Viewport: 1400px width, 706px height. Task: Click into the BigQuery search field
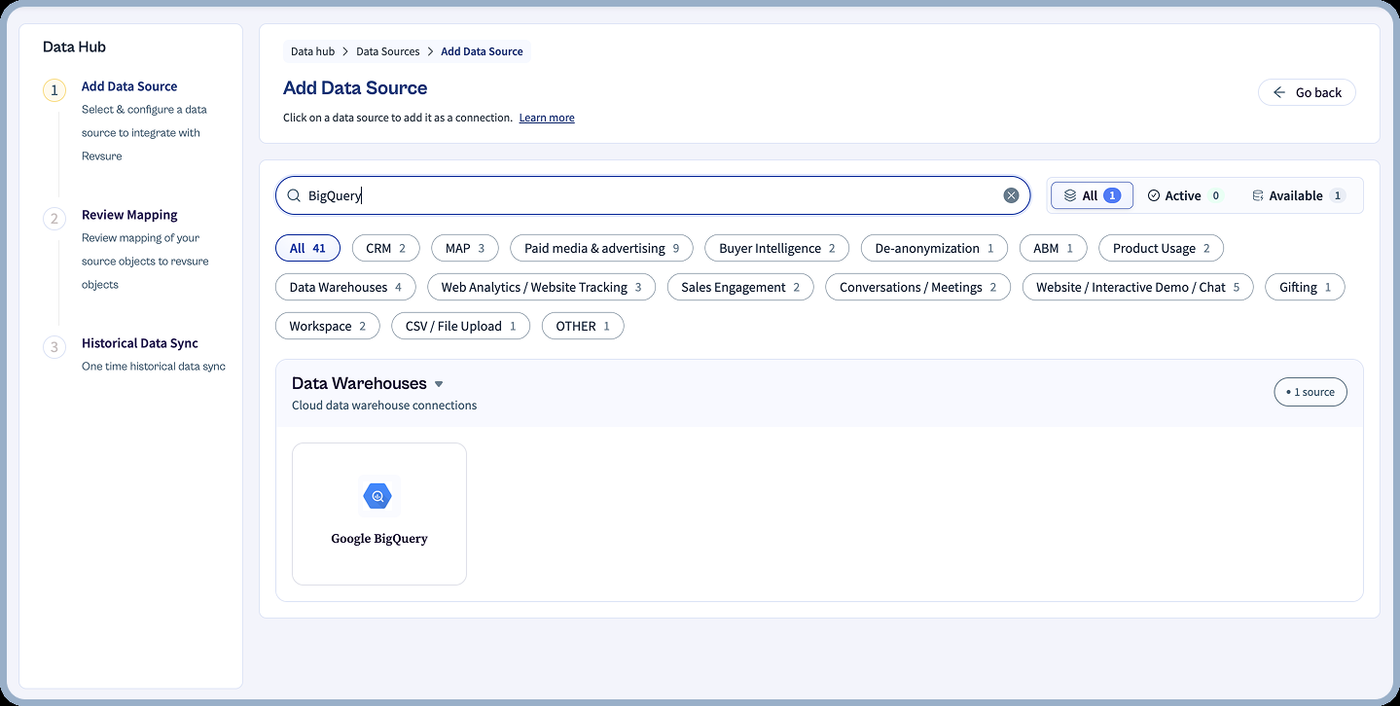653,195
